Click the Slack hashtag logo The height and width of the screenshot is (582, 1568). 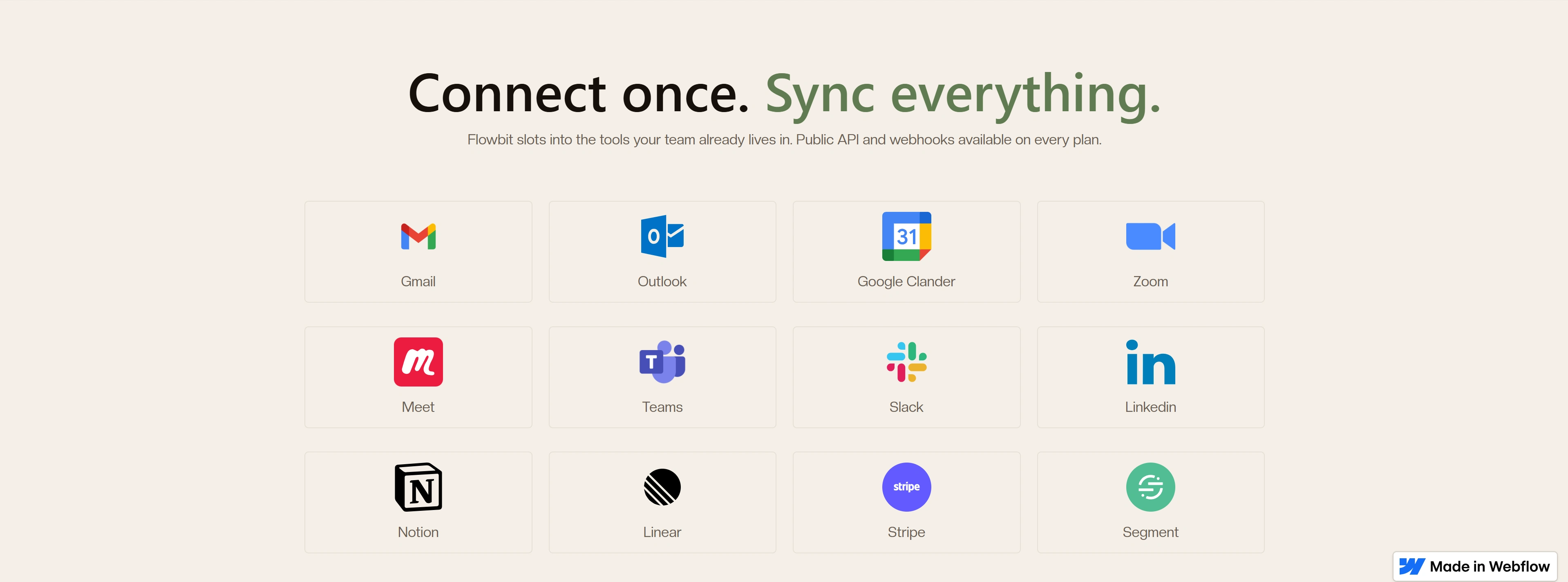point(906,362)
